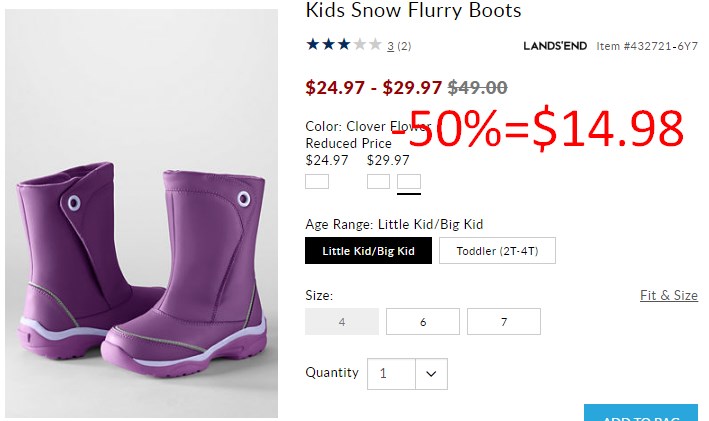Viewport: 709px width, 421px height.
Task: Click the quantity value field showing 1
Action: click(x=391, y=374)
